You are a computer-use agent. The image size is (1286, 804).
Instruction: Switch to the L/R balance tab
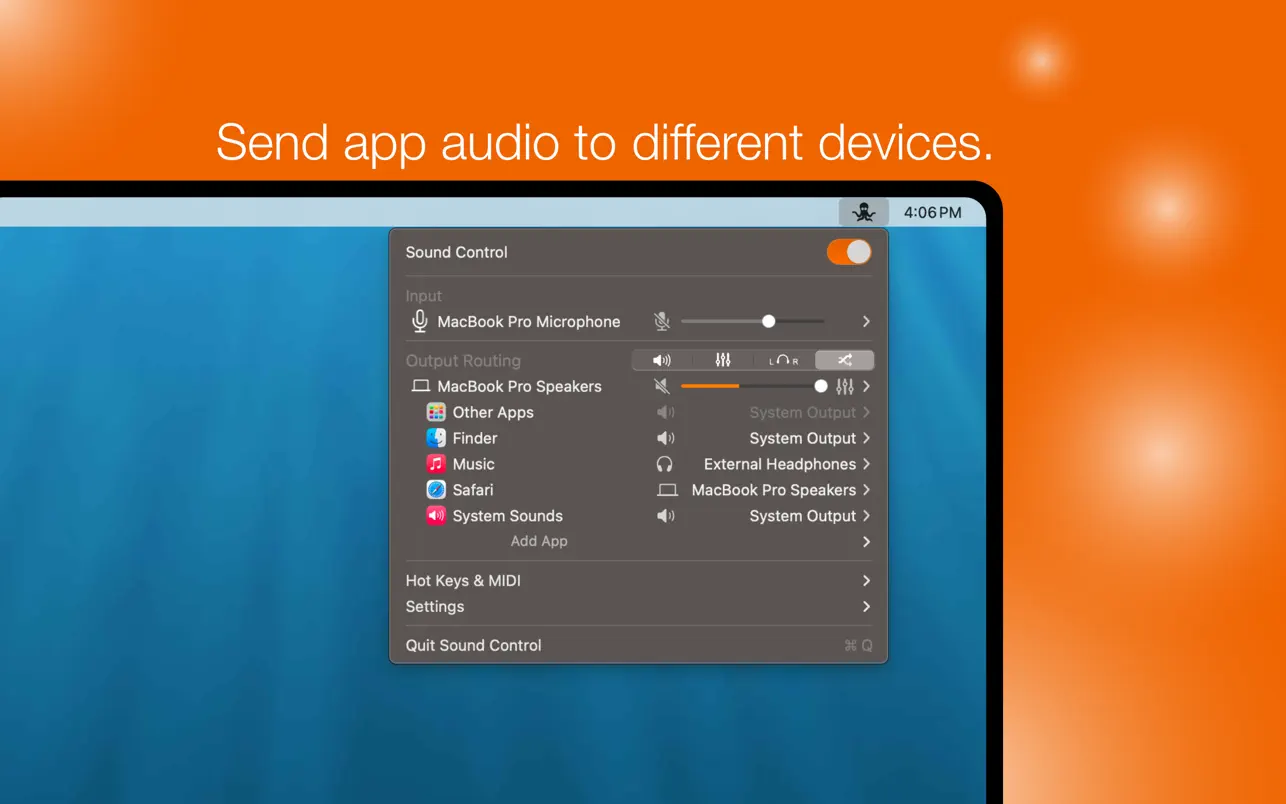coord(784,360)
